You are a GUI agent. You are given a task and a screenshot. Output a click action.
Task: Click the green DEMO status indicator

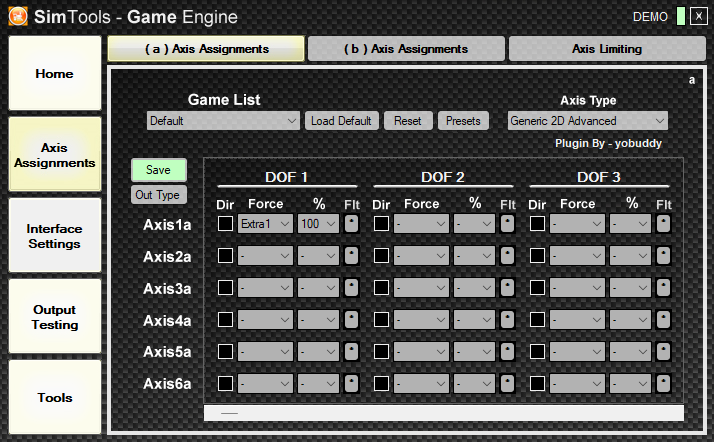click(x=681, y=16)
